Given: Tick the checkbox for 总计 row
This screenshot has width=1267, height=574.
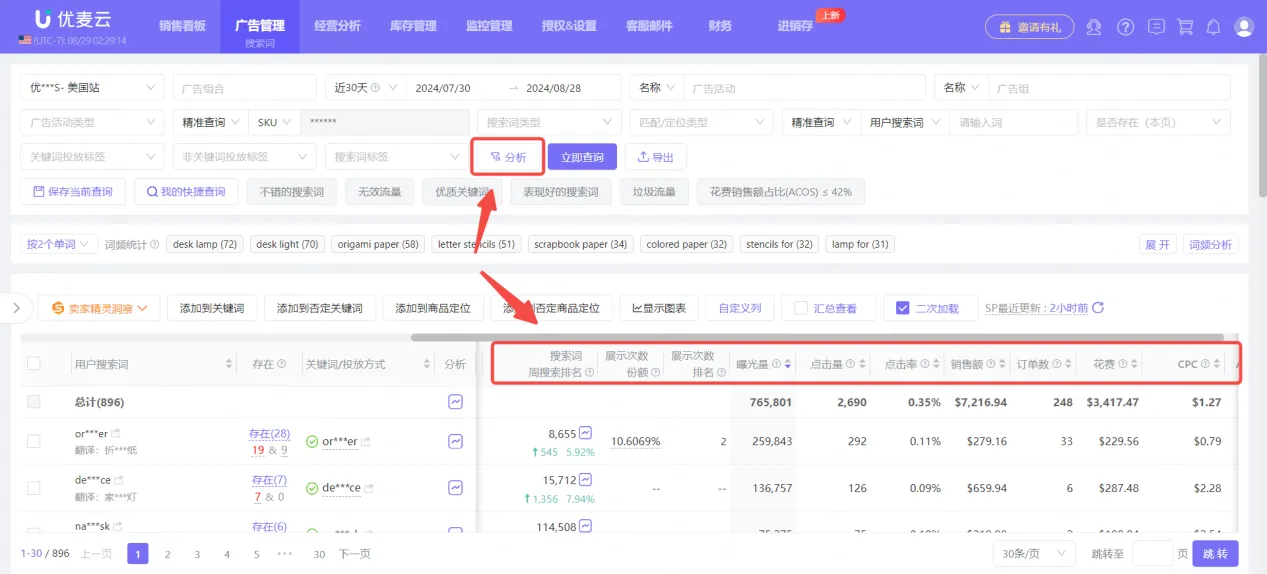Looking at the screenshot, I should pos(34,401).
